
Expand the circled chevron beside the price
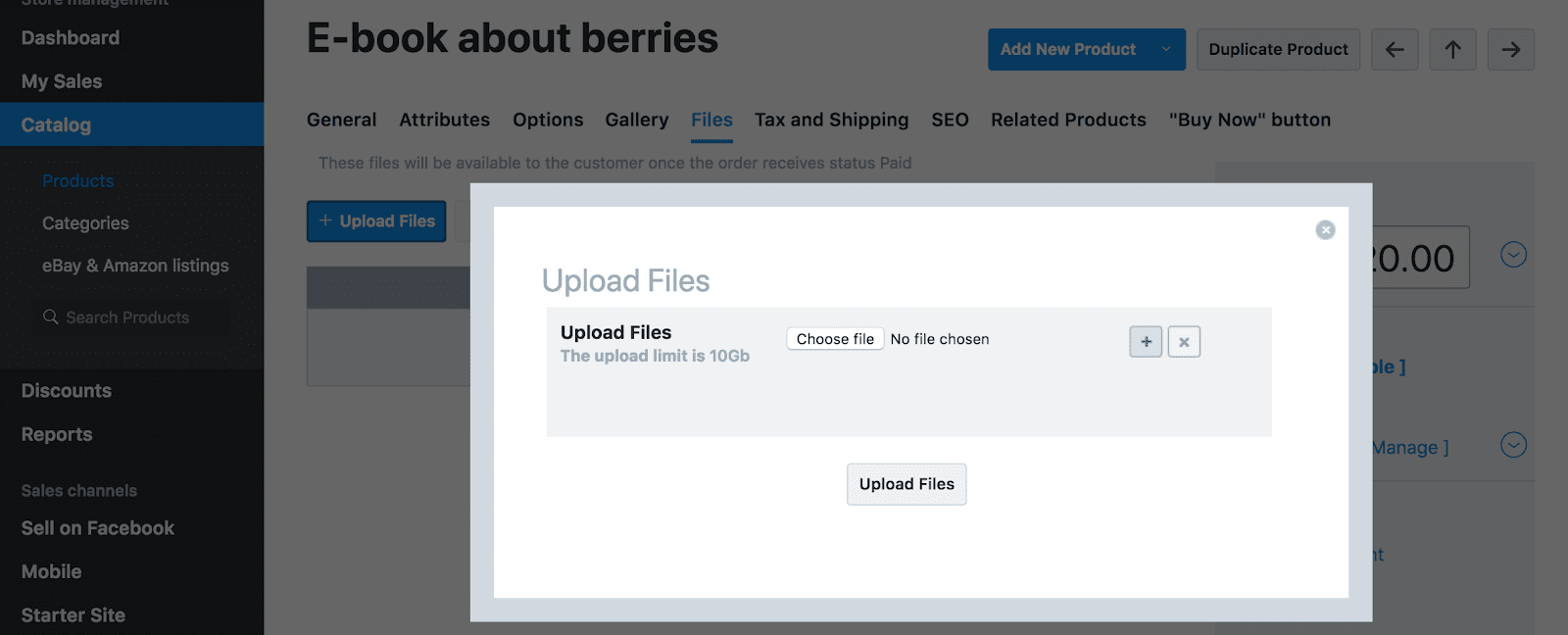click(x=1513, y=255)
